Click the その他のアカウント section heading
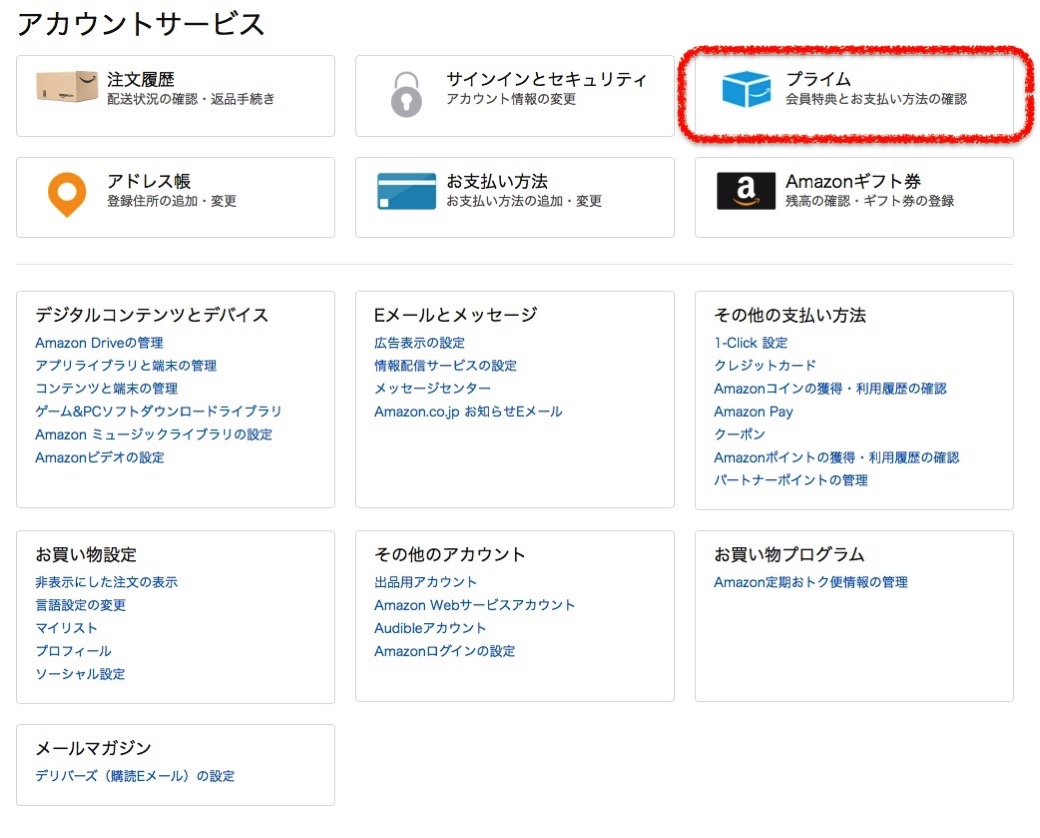 (450, 555)
